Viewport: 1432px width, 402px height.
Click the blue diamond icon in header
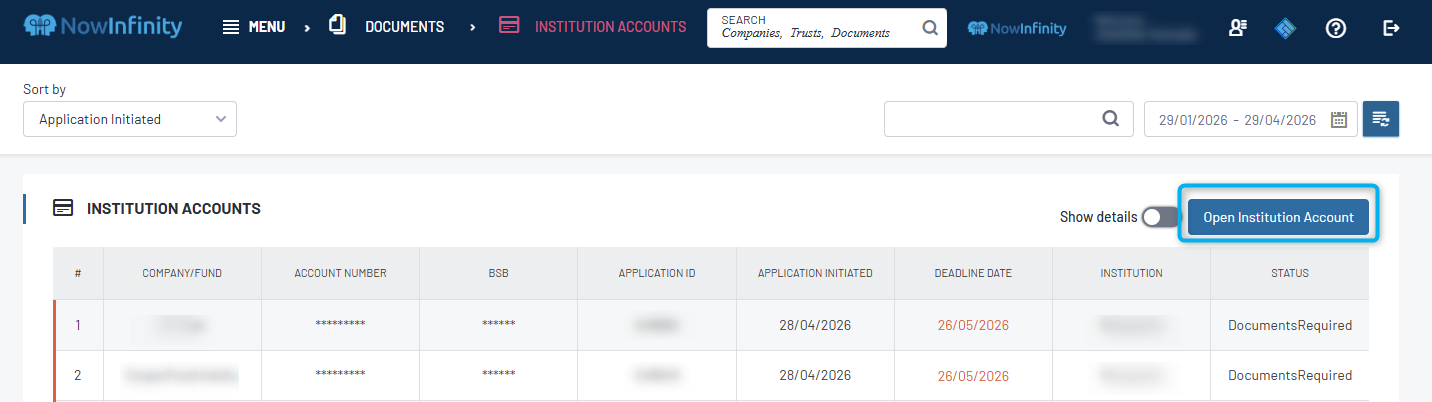[x=1285, y=28]
